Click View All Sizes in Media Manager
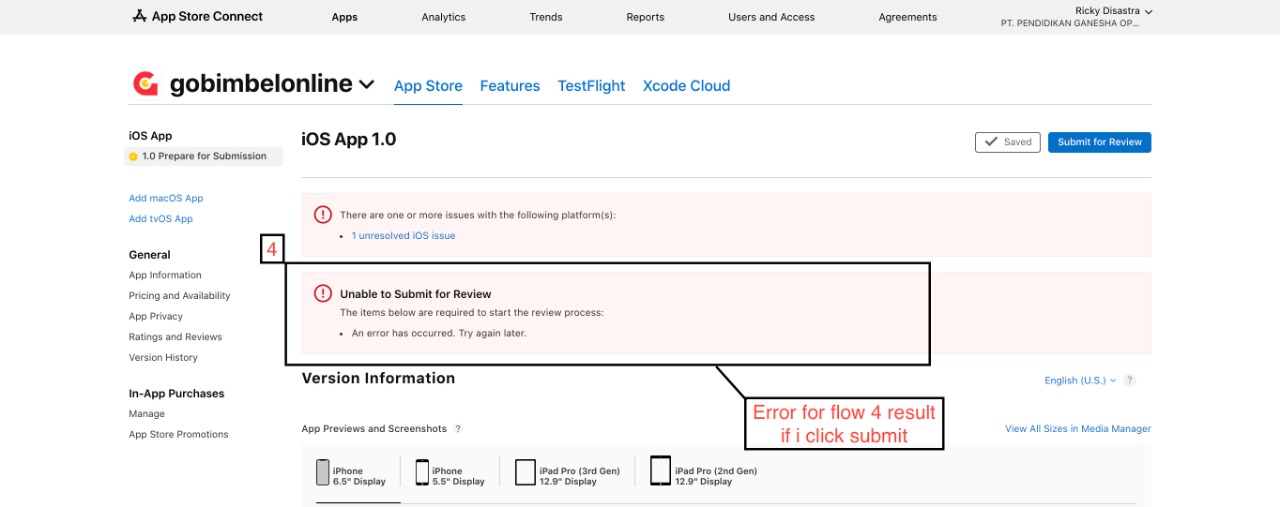 [x=1078, y=429]
